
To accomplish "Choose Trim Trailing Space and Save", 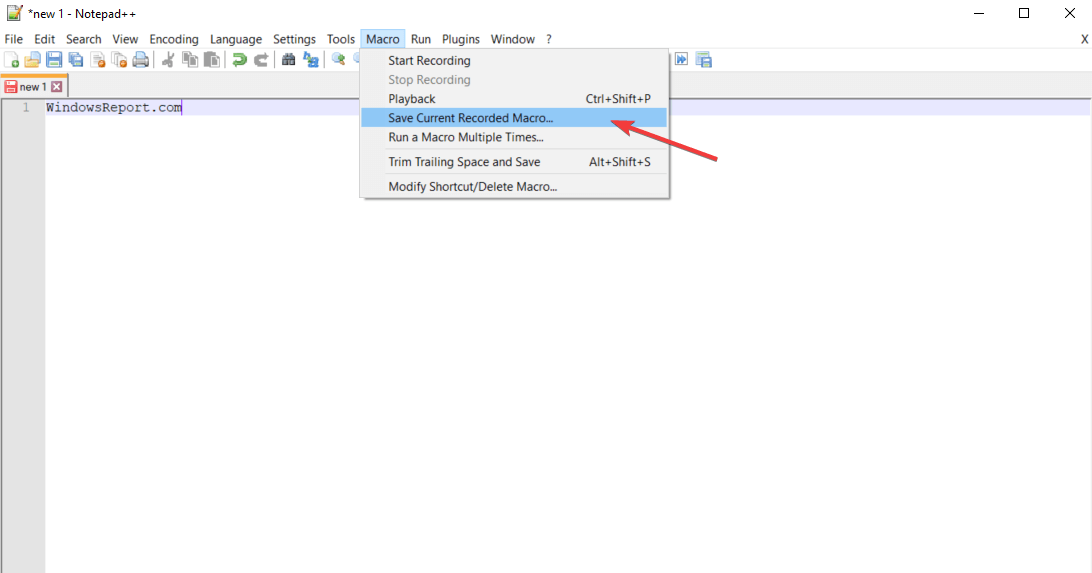I will coord(514,162).
